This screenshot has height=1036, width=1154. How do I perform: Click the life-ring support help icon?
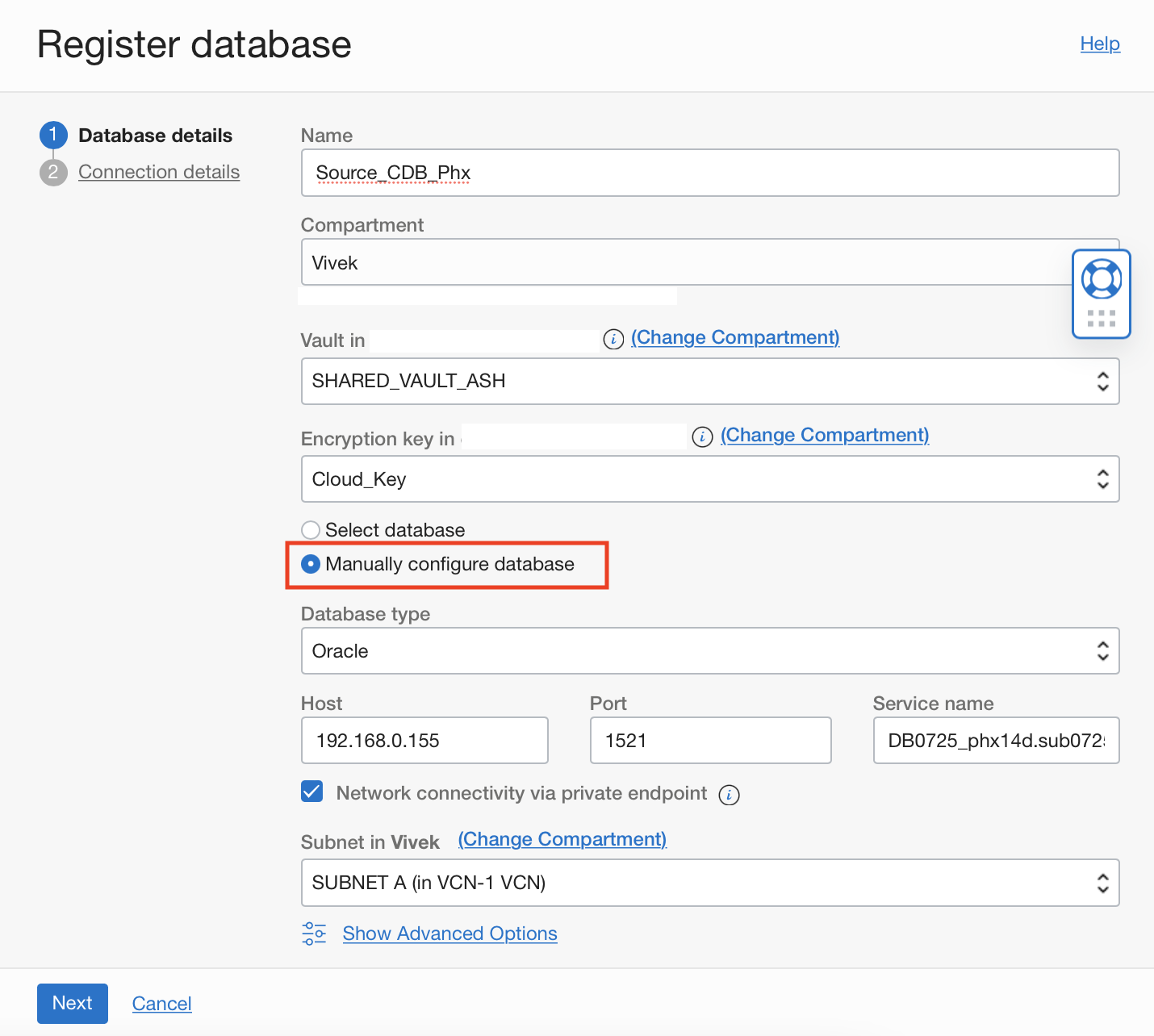[1101, 279]
